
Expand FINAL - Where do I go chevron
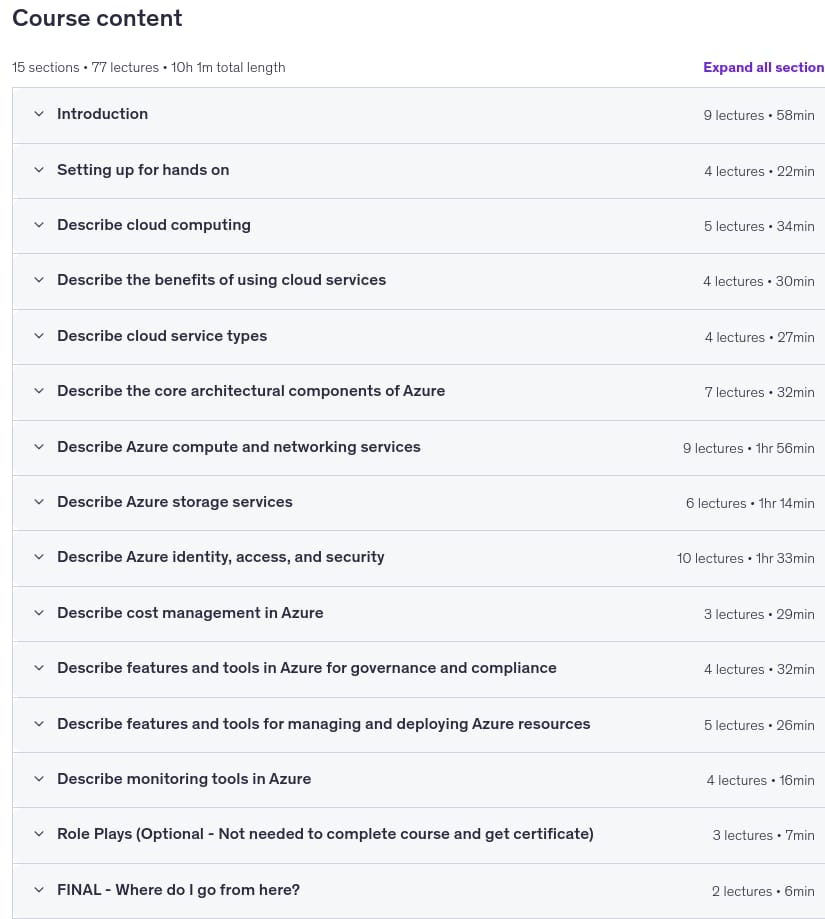[39, 890]
